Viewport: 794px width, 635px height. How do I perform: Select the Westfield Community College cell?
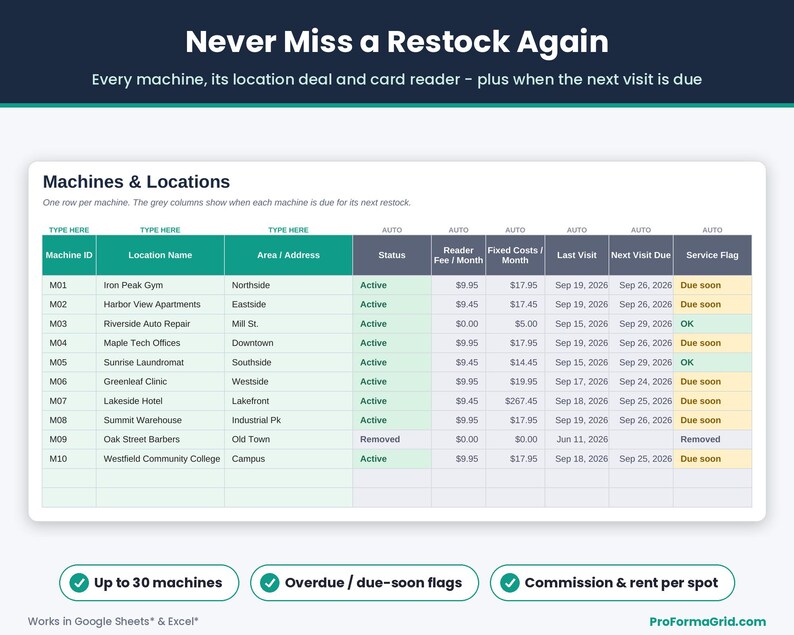[x=160, y=459]
